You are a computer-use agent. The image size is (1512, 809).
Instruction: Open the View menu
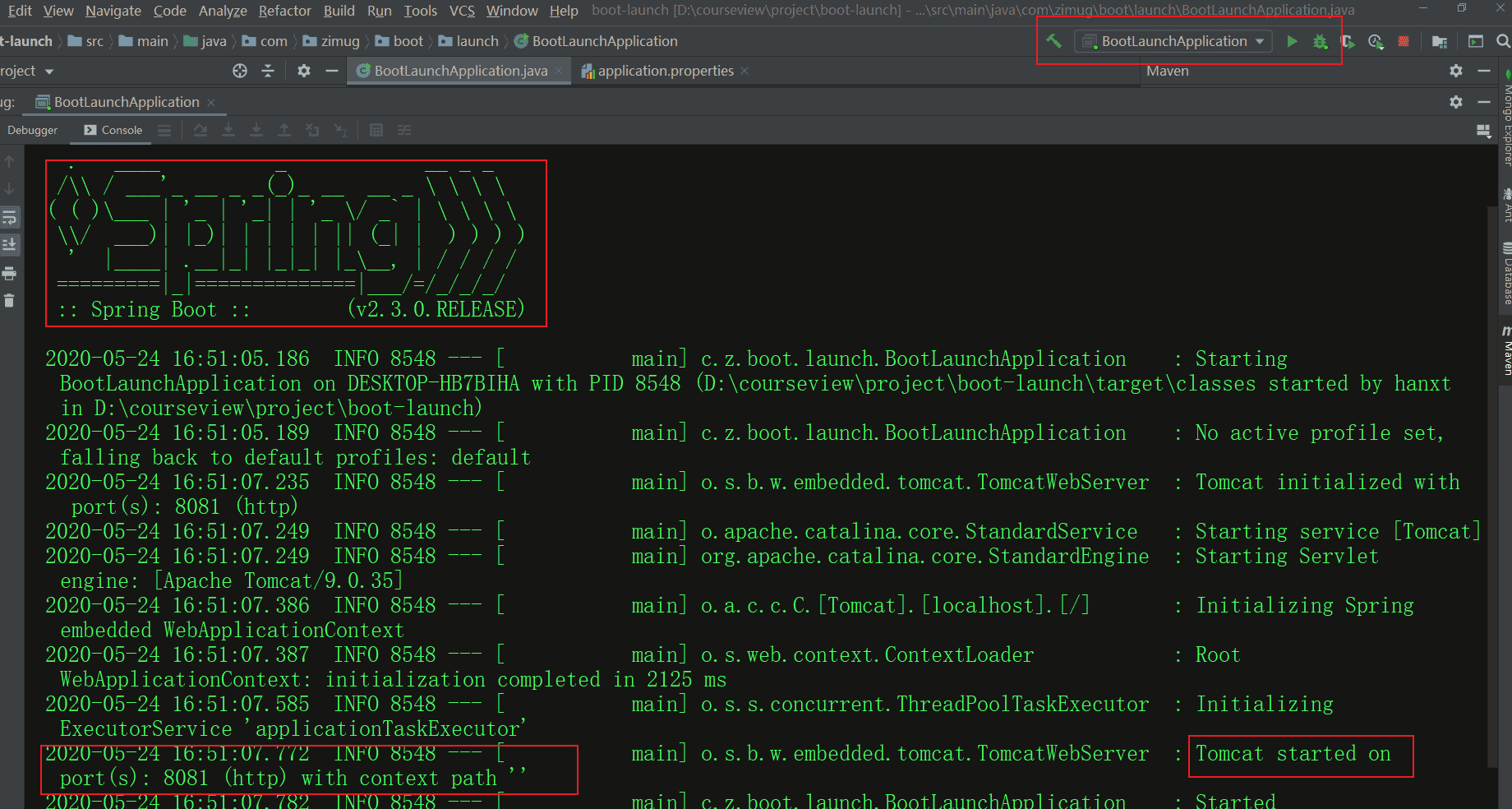[x=58, y=11]
